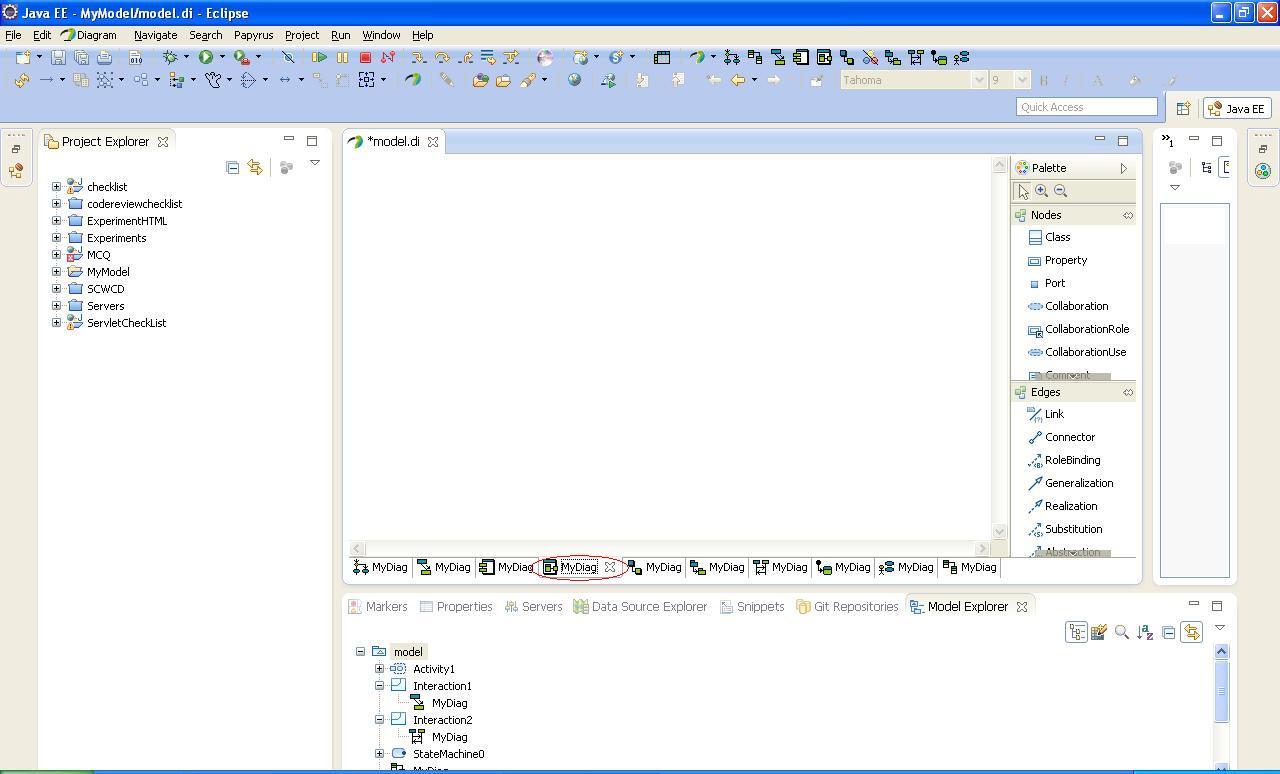Click the Step Over debug icon
The height and width of the screenshot is (774, 1280).
pyautogui.click(x=442, y=58)
